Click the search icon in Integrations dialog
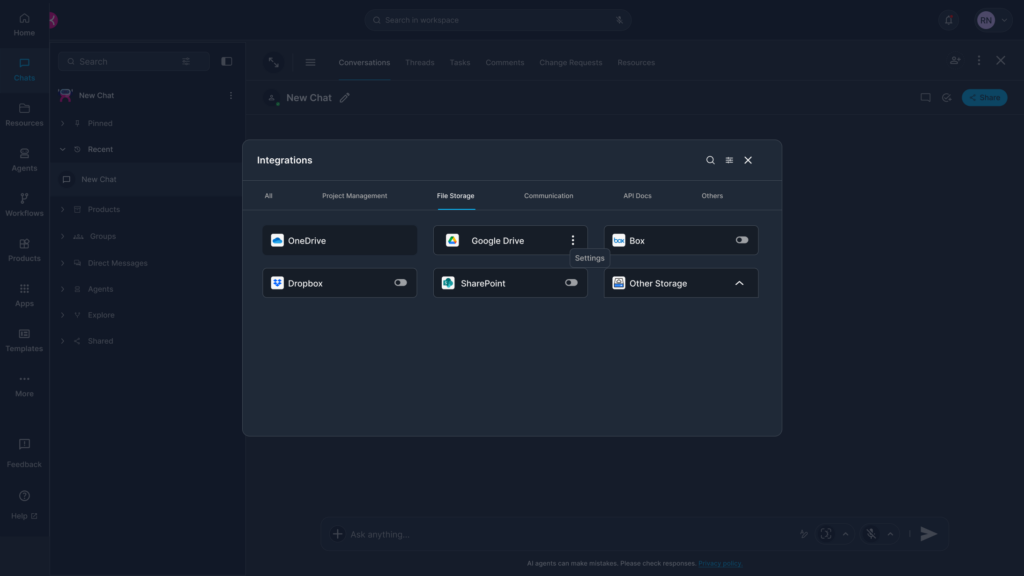 (710, 160)
